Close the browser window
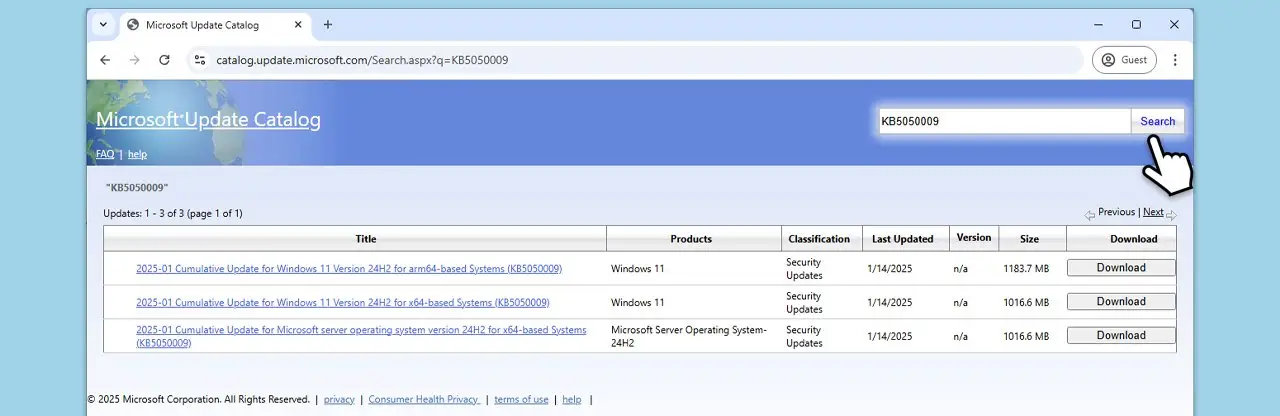Viewport: 1280px width, 416px height. [1173, 25]
